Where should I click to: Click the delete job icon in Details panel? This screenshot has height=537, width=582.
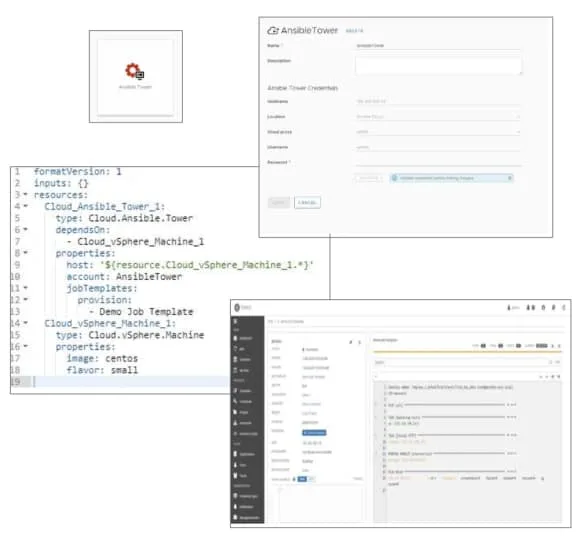click(x=359, y=342)
